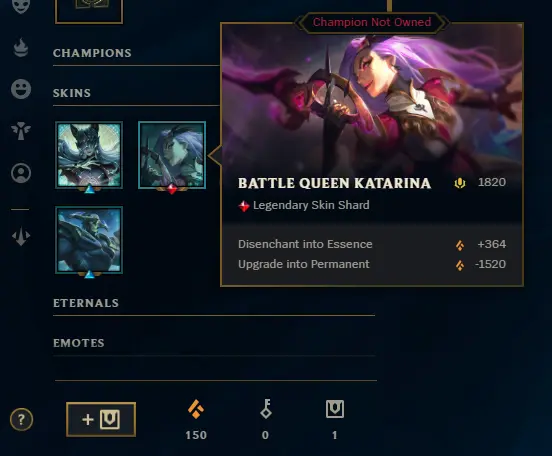Screen dimensions: 552x456
Task: Click the add chest plus button
Action: point(101,419)
